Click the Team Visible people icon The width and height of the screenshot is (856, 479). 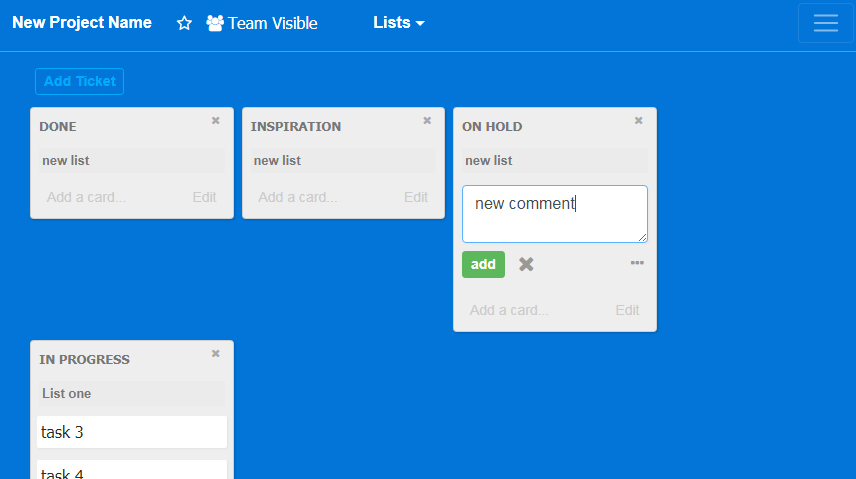click(x=215, y=23)
